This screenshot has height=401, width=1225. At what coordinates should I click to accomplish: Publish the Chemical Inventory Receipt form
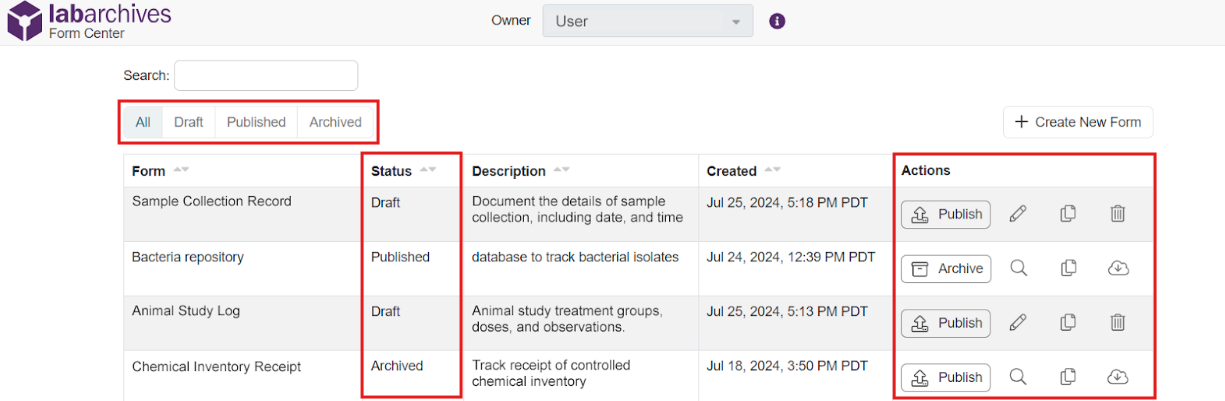(946, 377)
